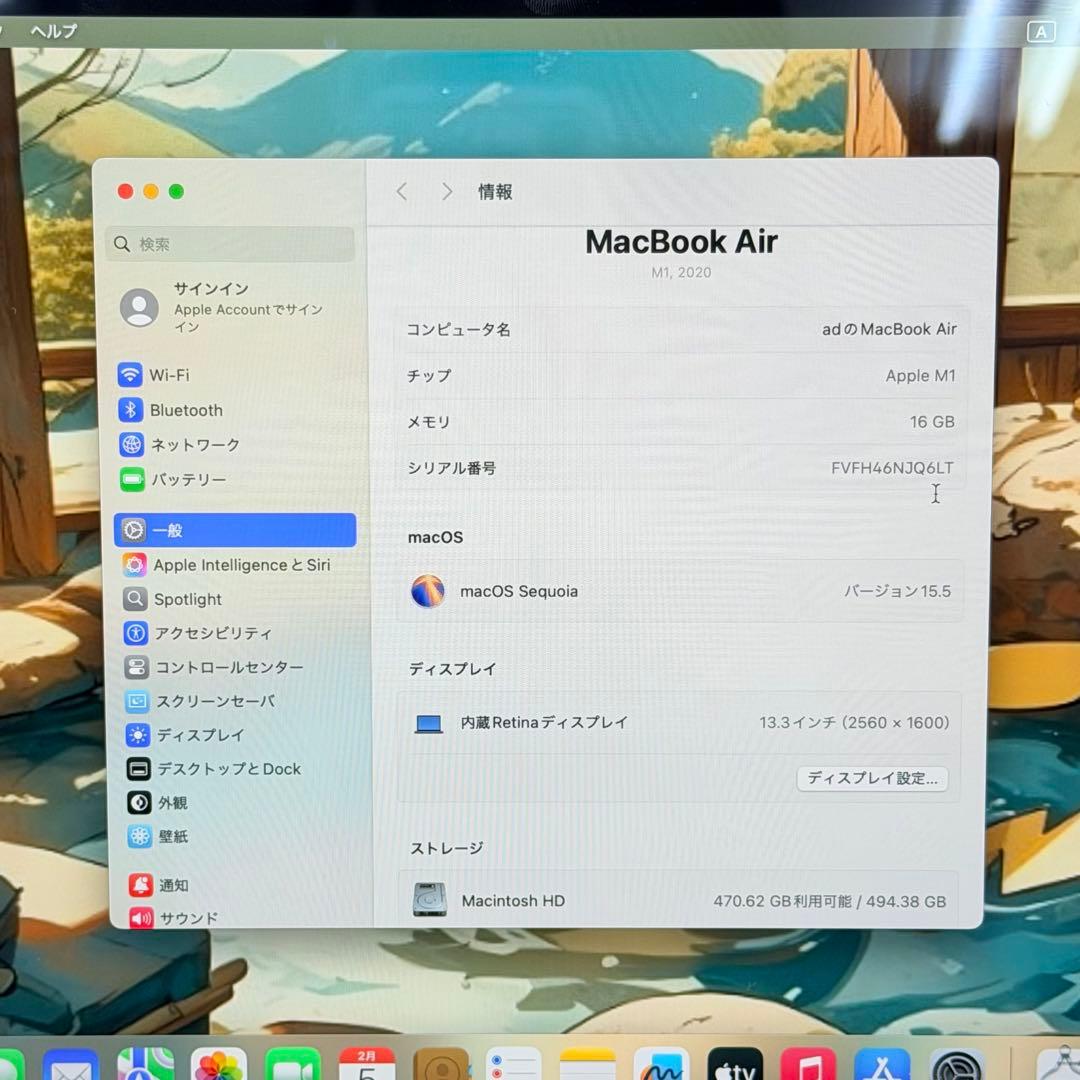Screen dimensions: 1080x1080
Task: Open 壁紙 wallpaper settings
Action: [x=172, y=837]
